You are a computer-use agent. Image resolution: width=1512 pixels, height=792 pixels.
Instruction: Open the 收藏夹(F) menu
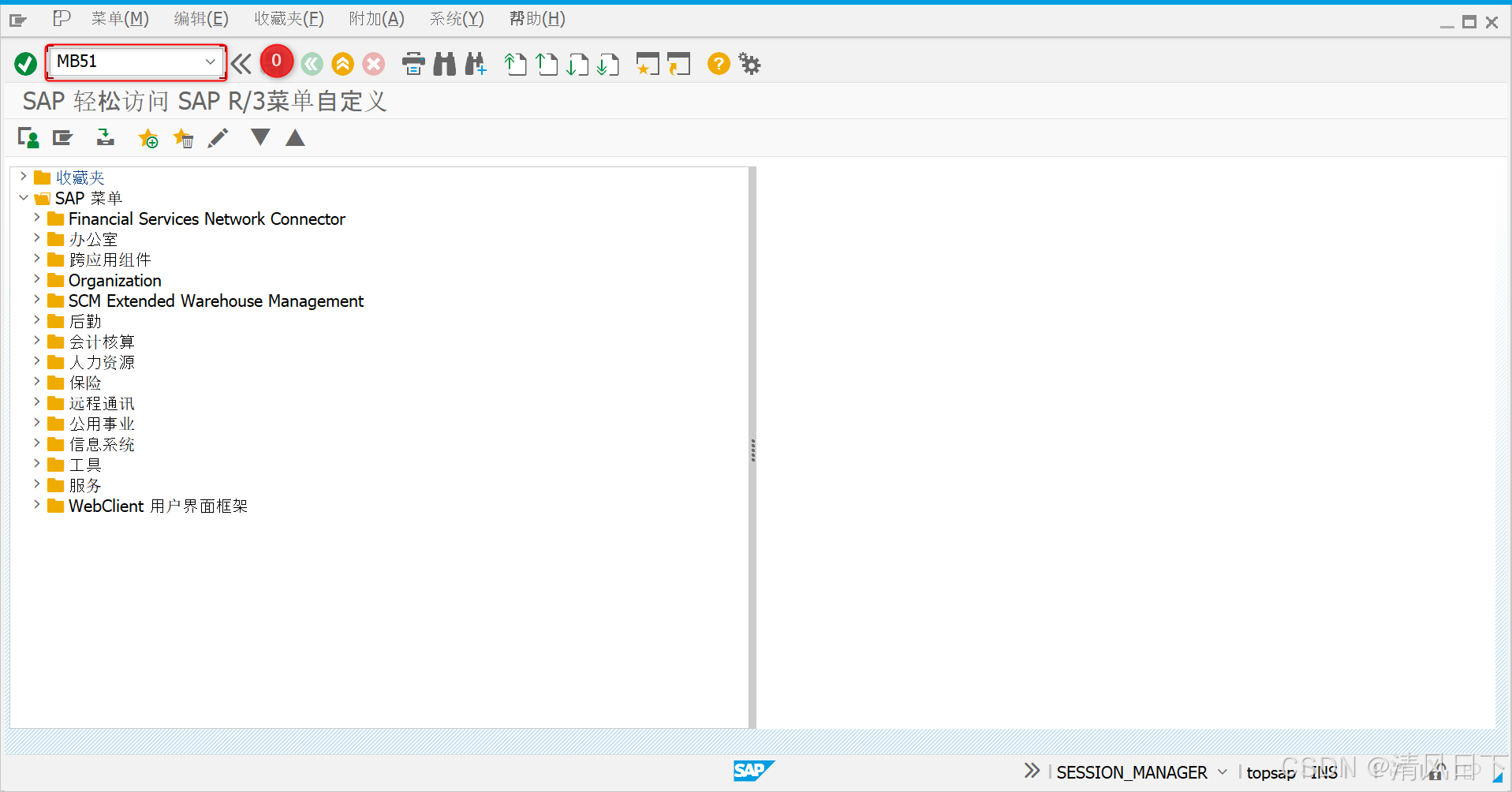(x=289, y=19)
